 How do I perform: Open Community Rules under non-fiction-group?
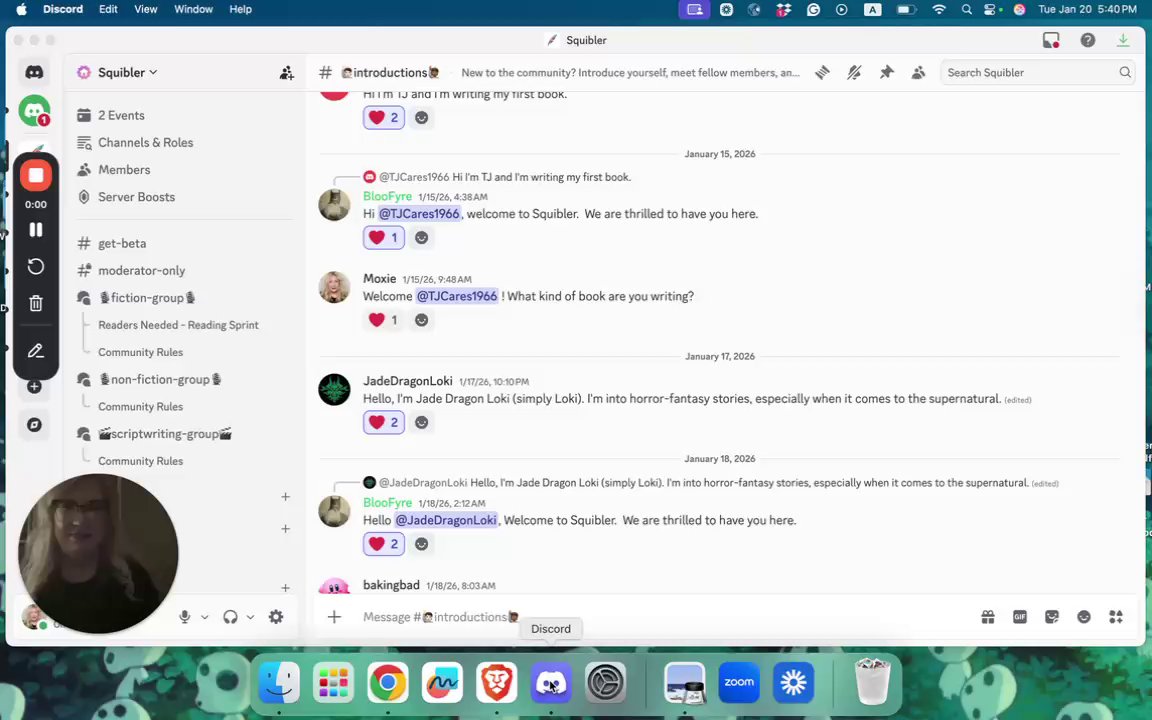[140, 406]
